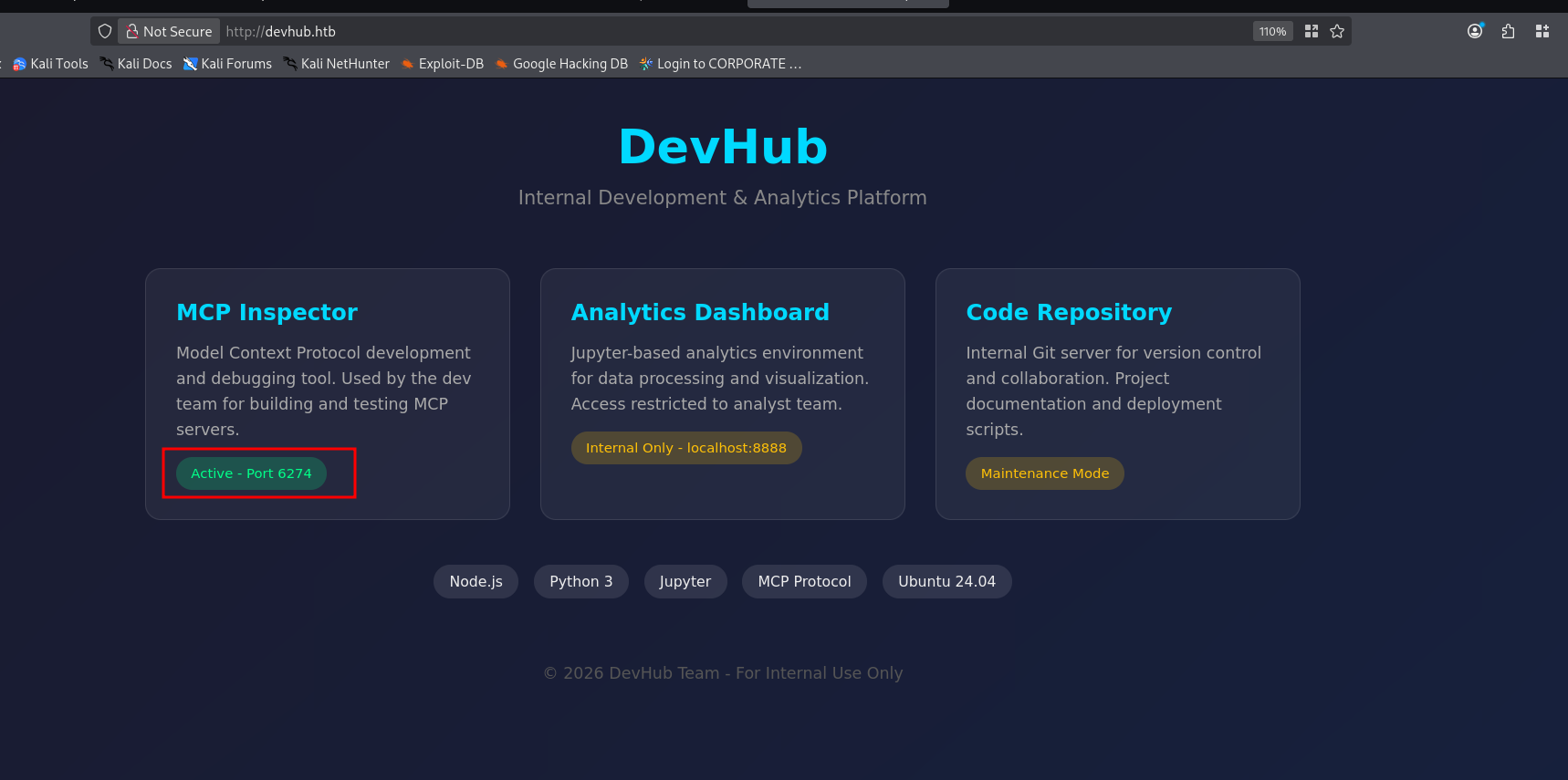Click the Jupyter tech tag
The image size is (1568, 780).
tap(685, 582)
